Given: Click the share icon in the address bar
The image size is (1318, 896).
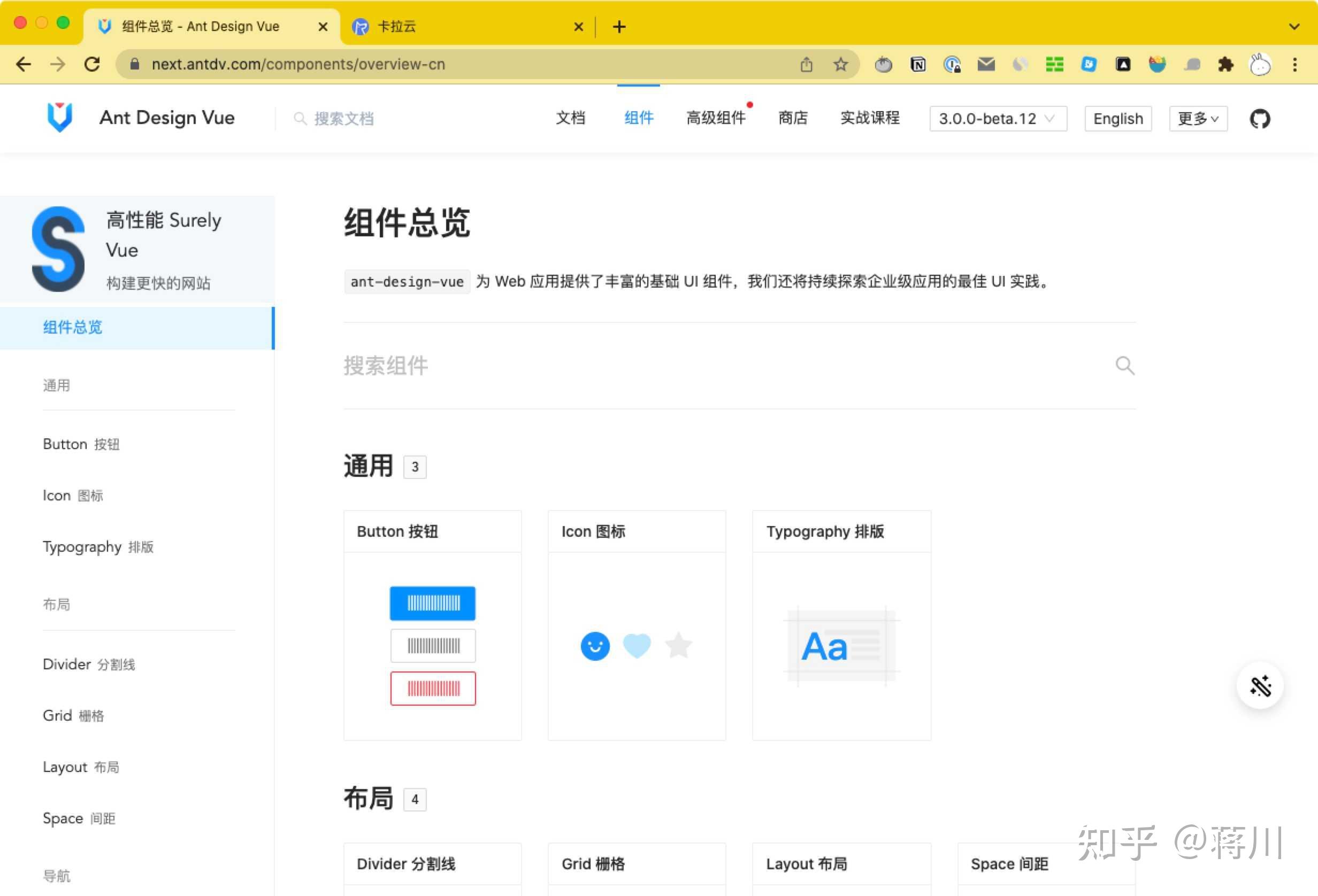Looking at the screenshot, I should pos(807,64).
